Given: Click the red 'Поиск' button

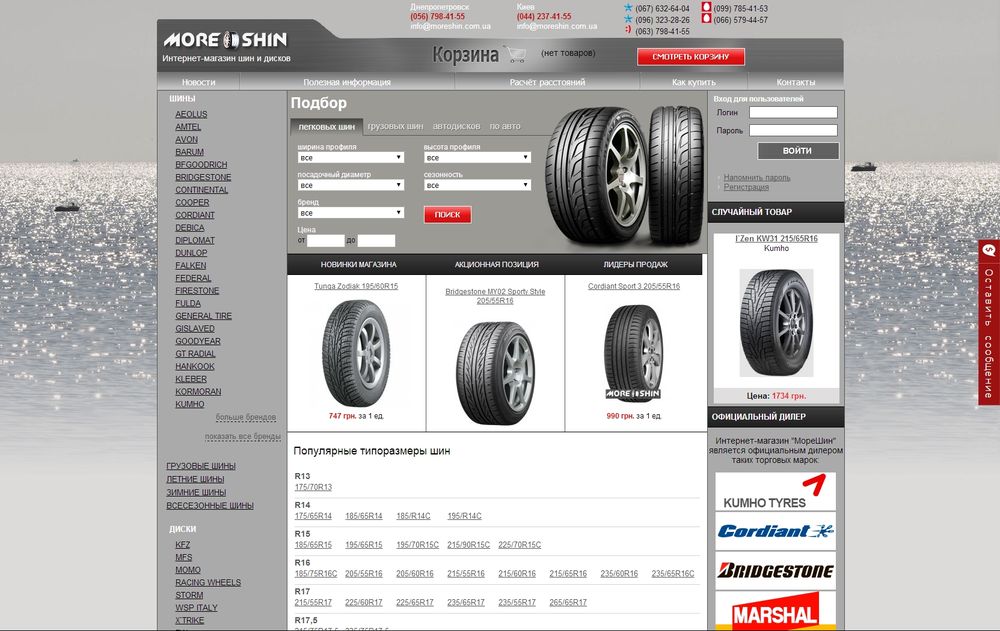Looking at the screenshot, I should pos(448,215).
